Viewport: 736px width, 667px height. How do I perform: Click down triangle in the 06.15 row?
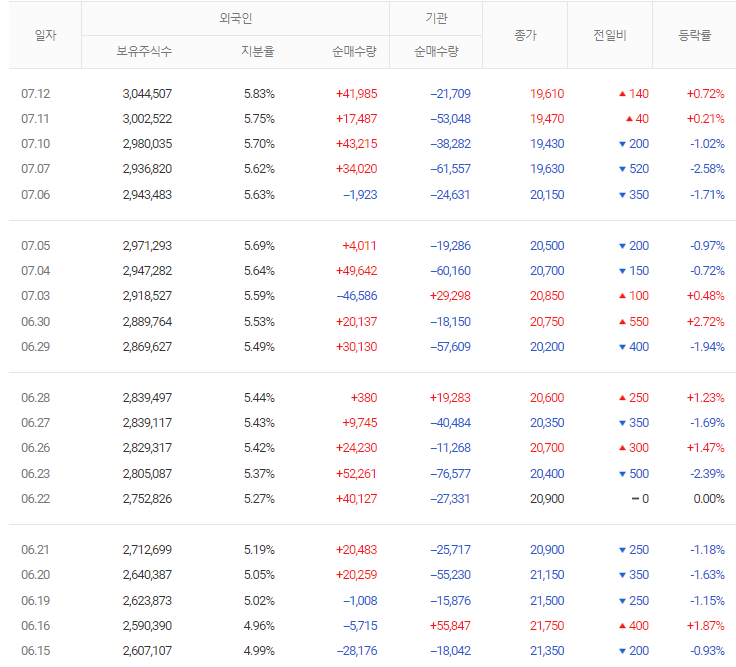622,651
